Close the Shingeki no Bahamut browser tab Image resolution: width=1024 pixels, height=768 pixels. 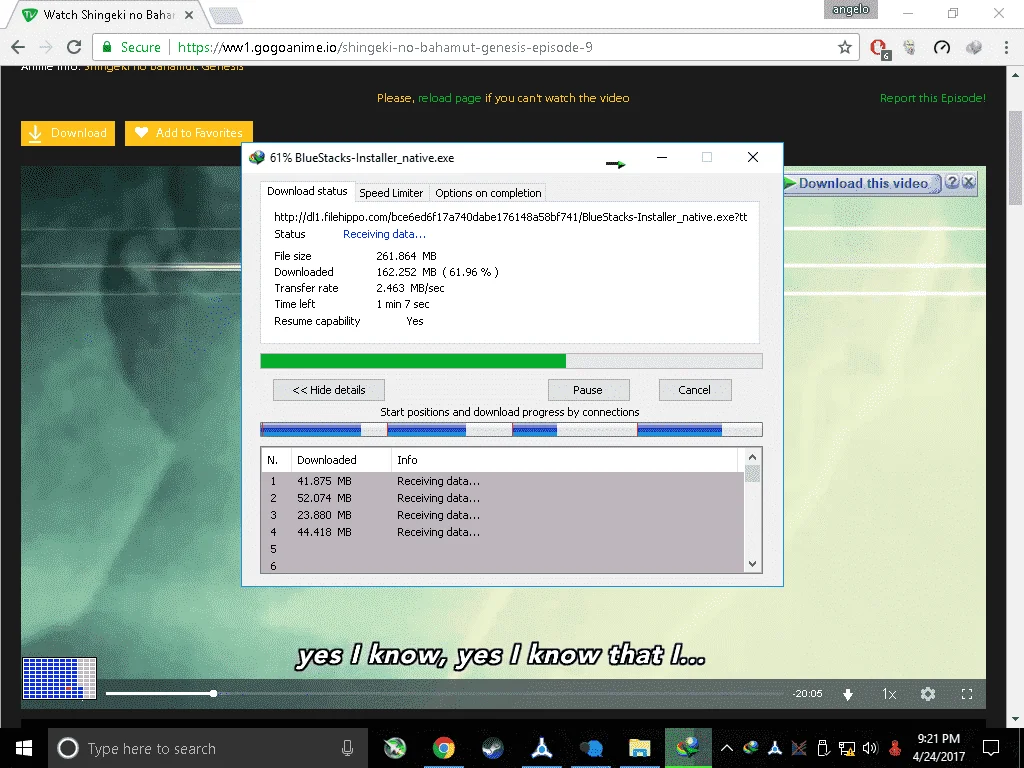(189, 14)
